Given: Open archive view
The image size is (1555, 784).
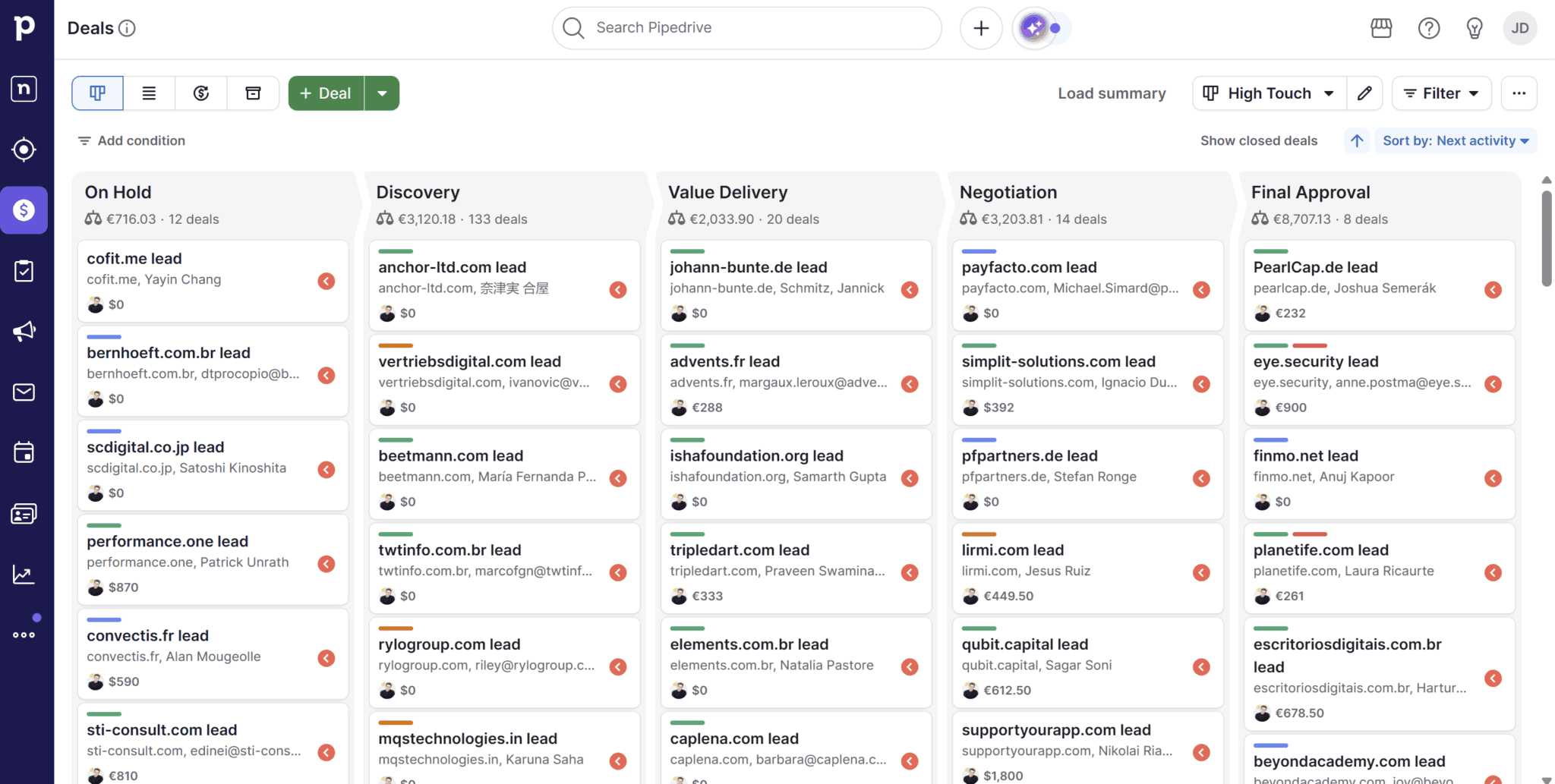Looking at the screenshot, I should (253, 93).
